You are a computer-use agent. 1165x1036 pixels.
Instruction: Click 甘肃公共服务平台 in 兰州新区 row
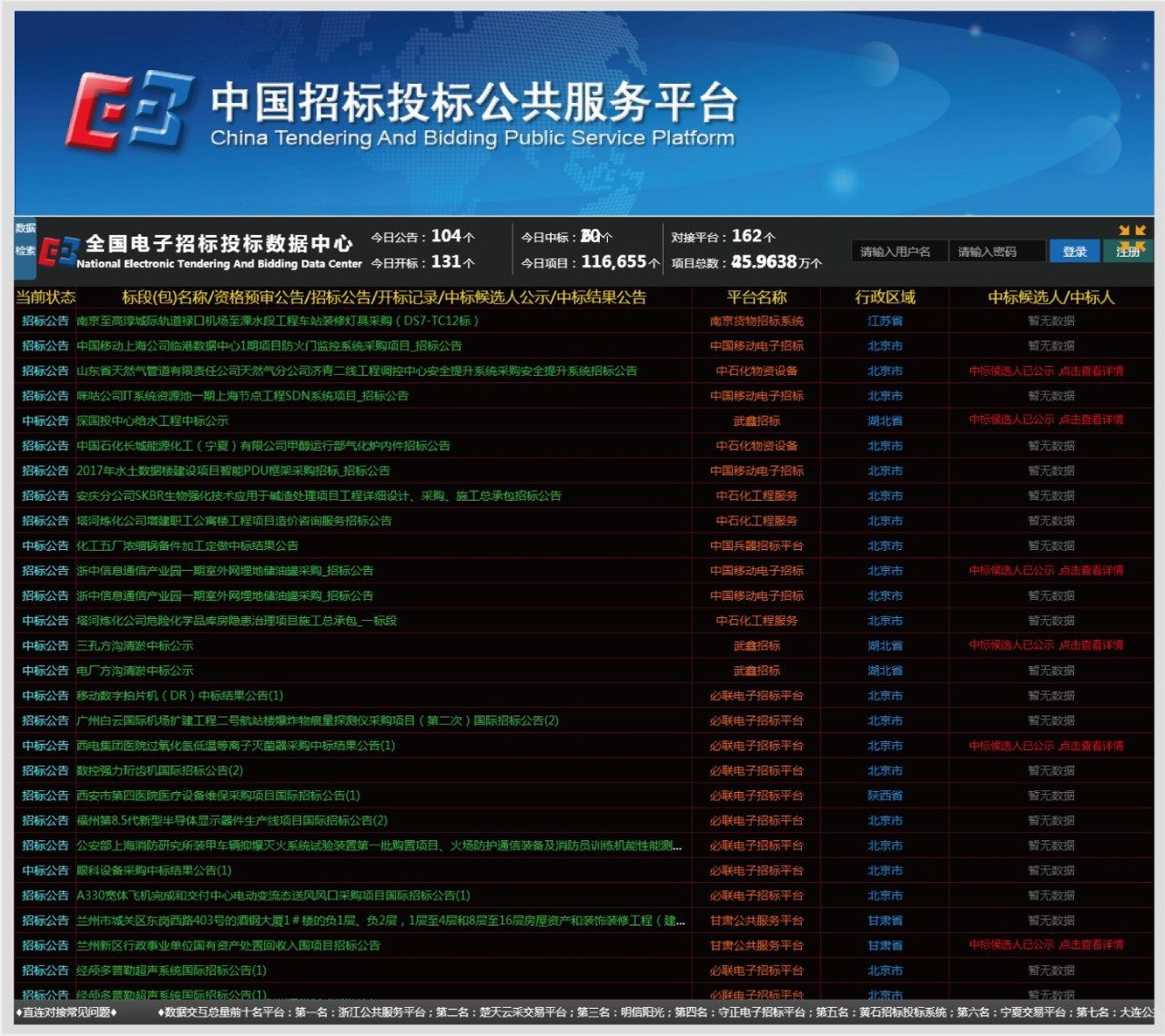[756, 946]
